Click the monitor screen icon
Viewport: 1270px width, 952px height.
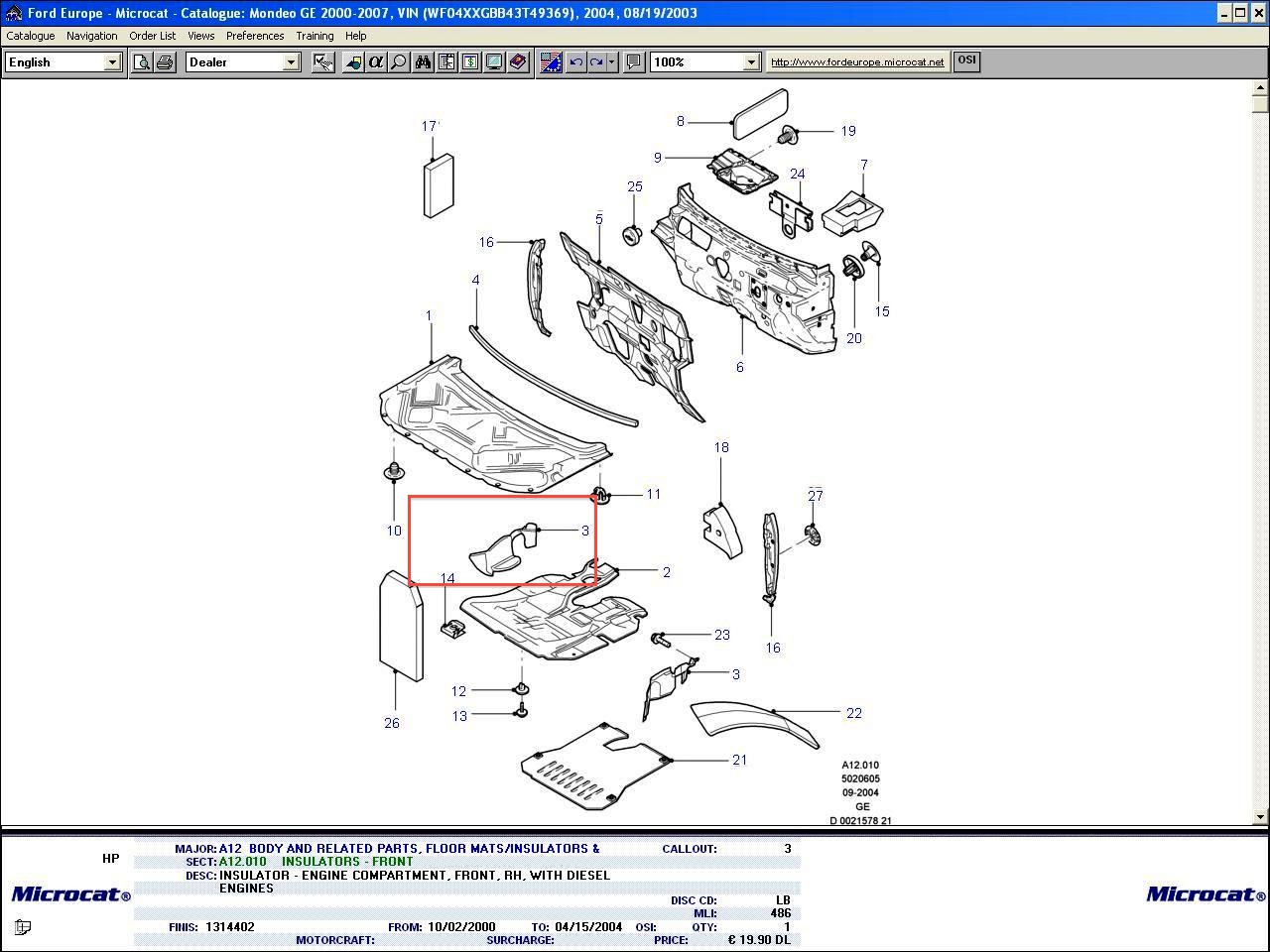[x=493, y=62]
